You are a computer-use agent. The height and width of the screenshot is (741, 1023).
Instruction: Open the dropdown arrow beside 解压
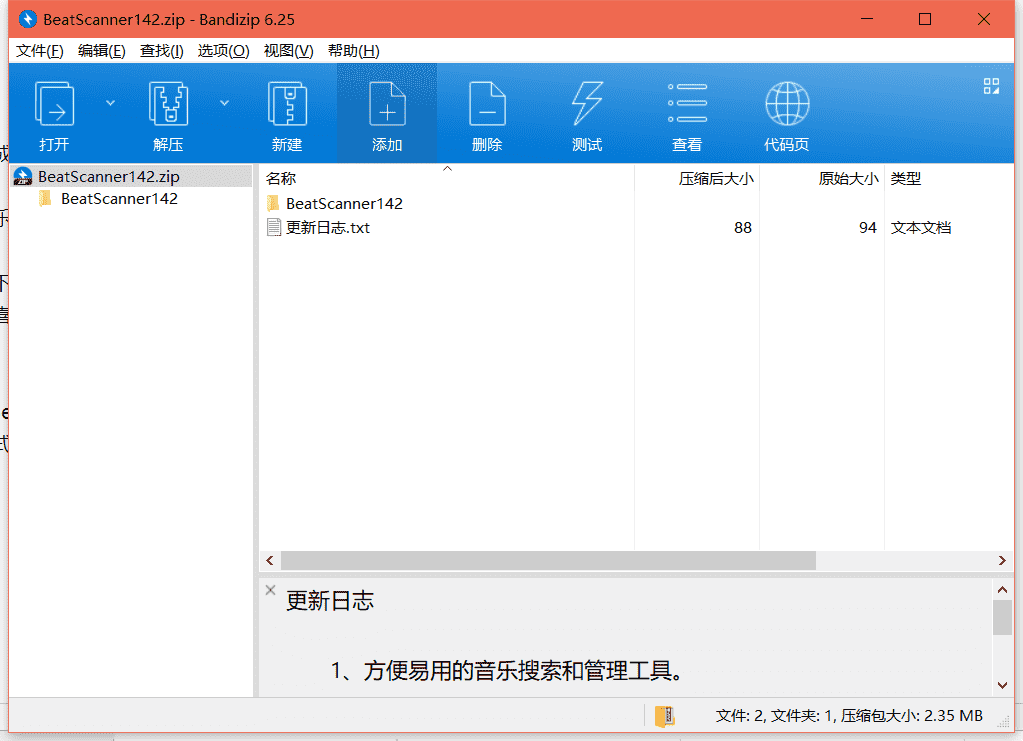point(224,102)
